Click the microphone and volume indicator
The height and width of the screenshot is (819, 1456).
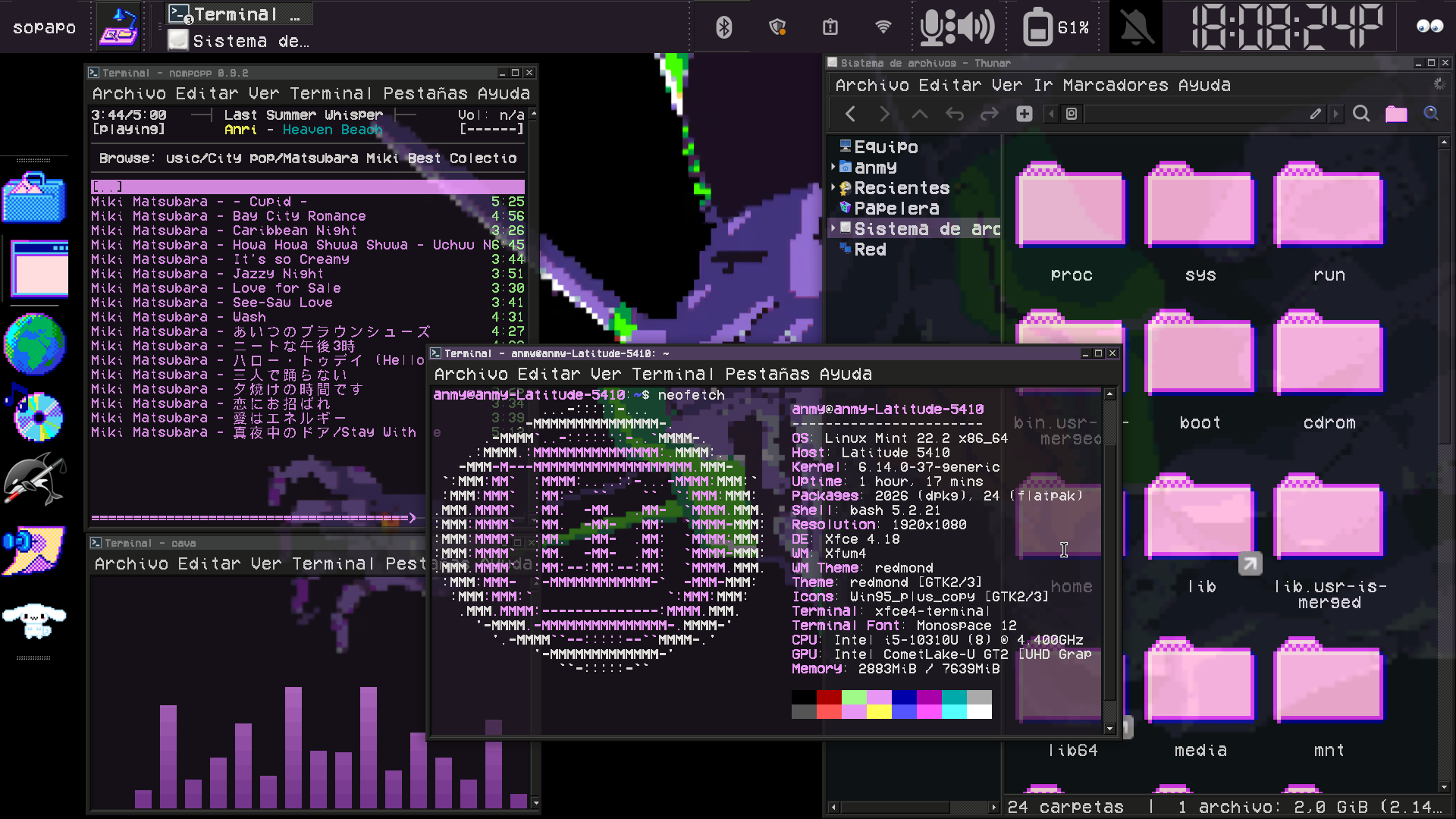click(957, 27)
